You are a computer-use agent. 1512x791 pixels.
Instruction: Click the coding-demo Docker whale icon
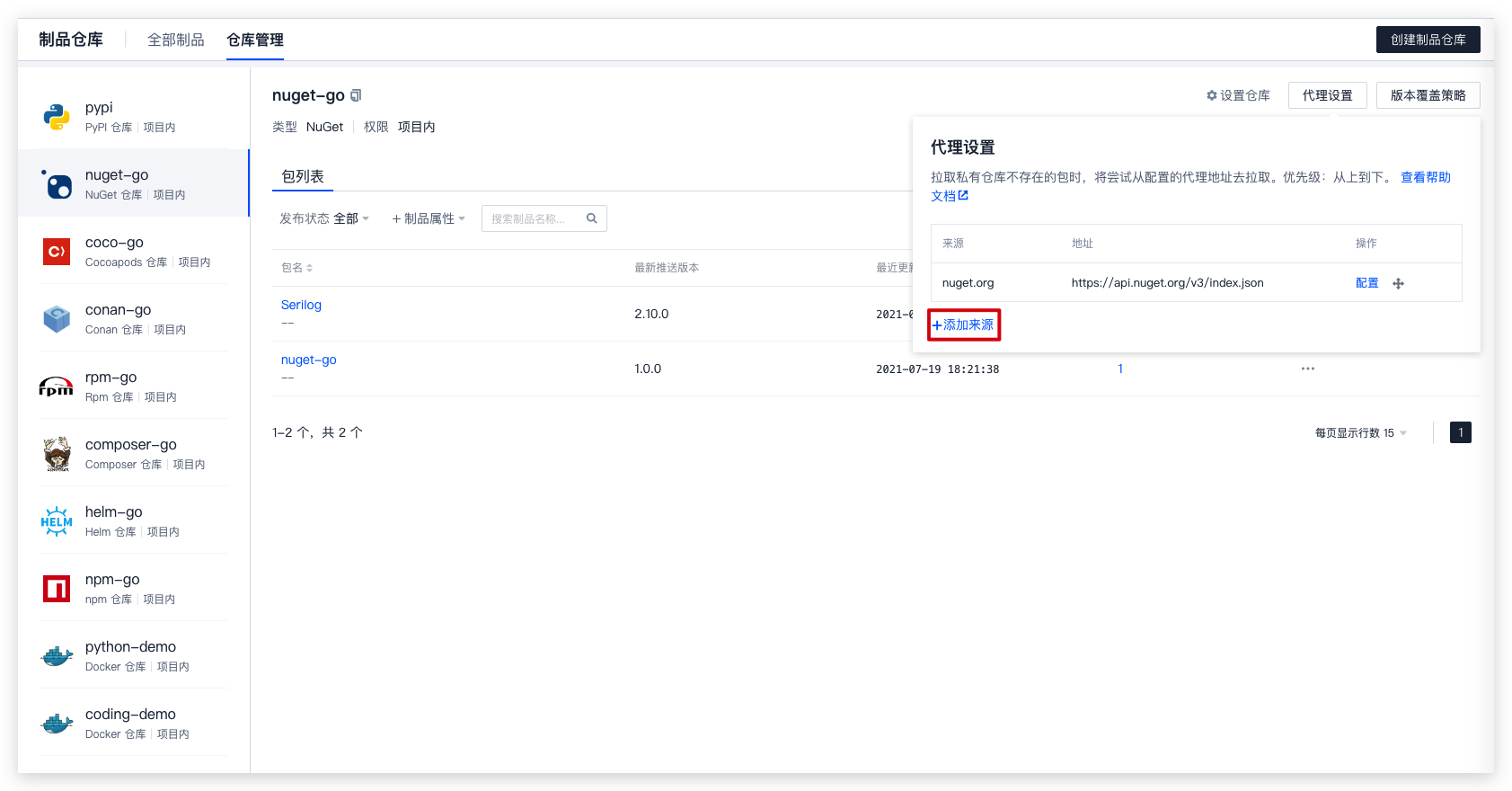point(57,724)
